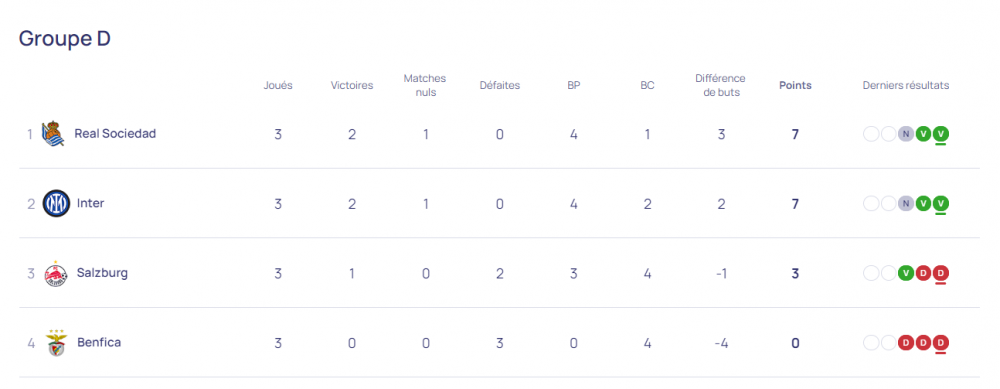Click the Salzburg club crest
Screen dimensions: 1000x389
pyautogui.click(x=55, y=274)
